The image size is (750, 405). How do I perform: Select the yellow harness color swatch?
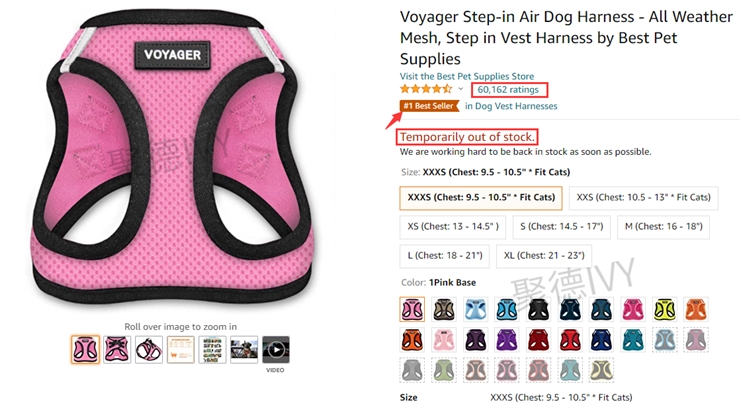[665, 309]
